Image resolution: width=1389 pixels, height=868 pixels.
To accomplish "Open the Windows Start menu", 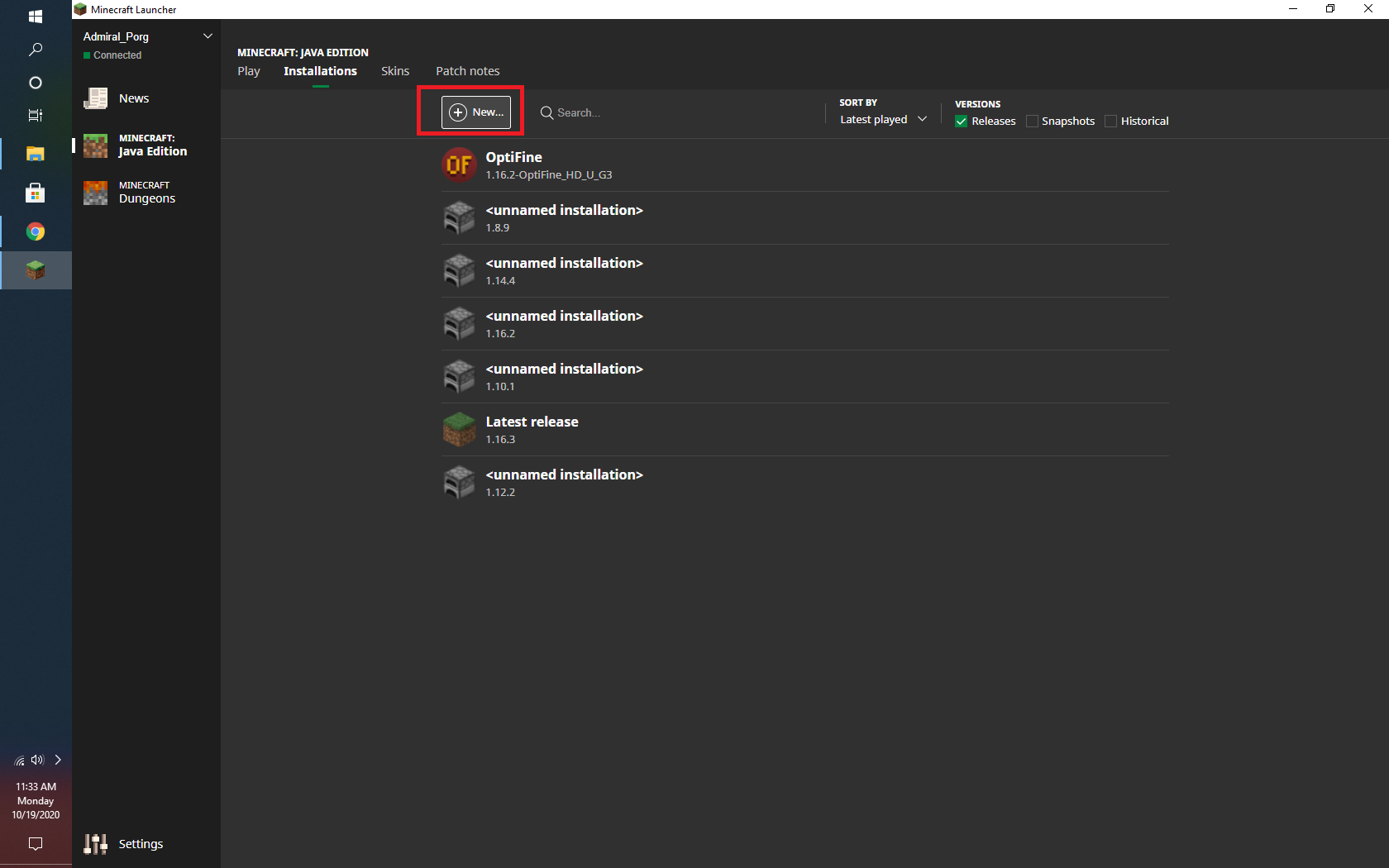I will (x=36, y=17).
